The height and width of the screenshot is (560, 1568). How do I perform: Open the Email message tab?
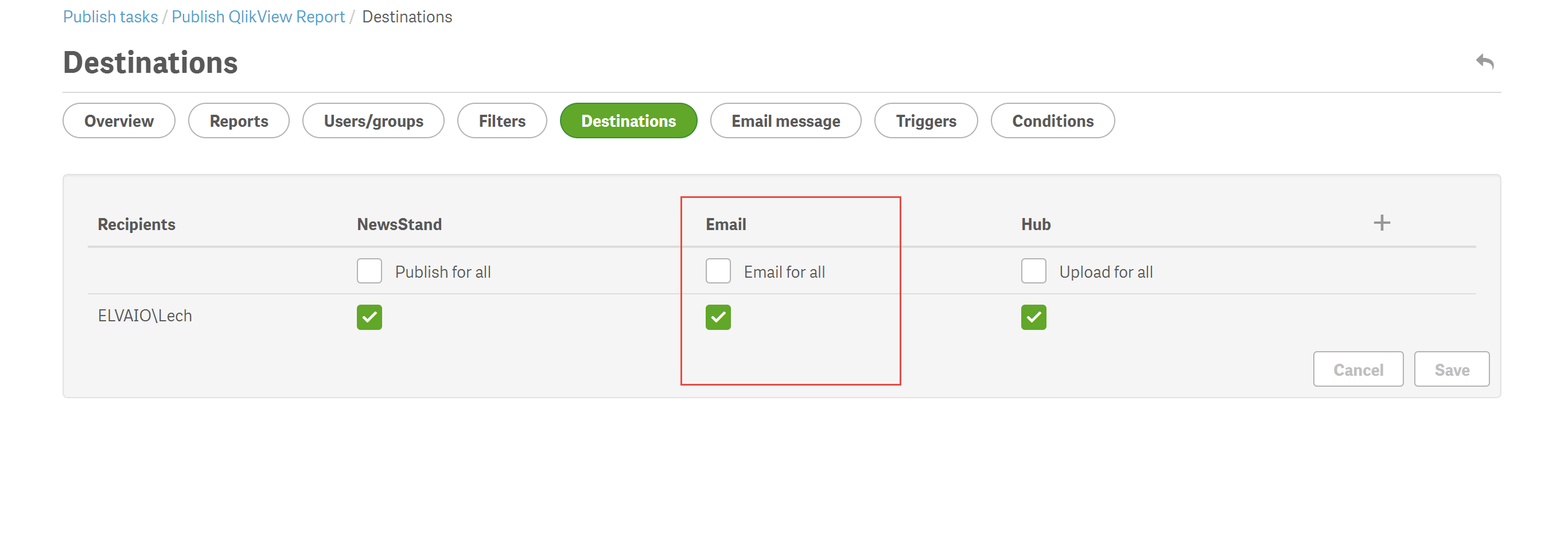pos(785,121)
